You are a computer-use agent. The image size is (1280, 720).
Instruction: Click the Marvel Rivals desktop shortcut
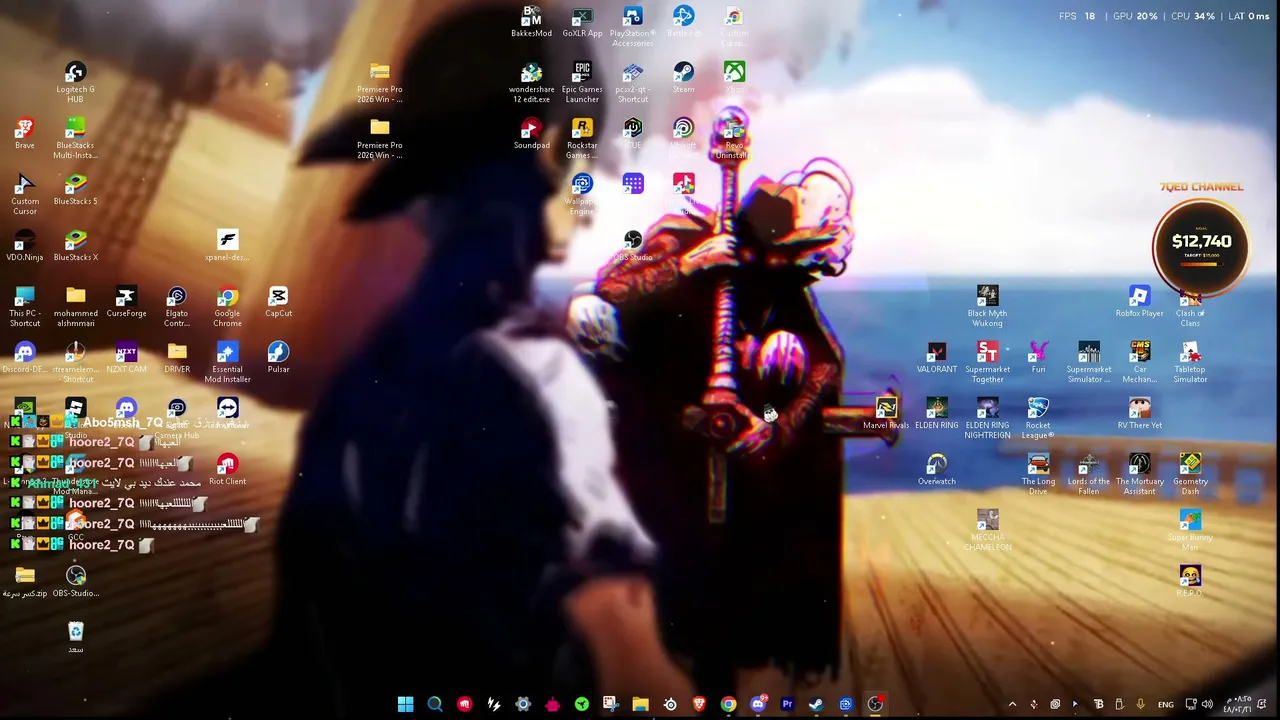point(886,414)
